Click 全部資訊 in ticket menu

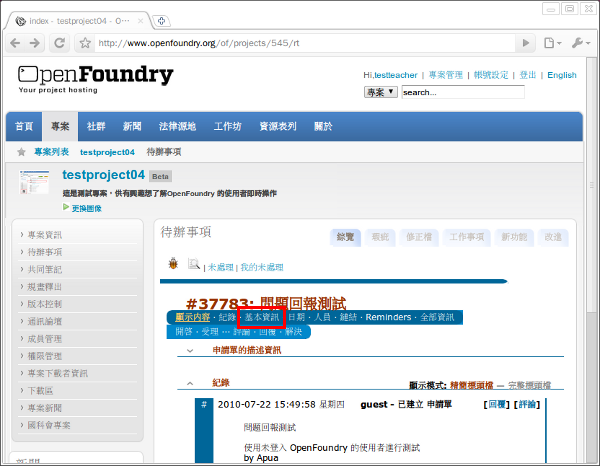pos(437,317)
